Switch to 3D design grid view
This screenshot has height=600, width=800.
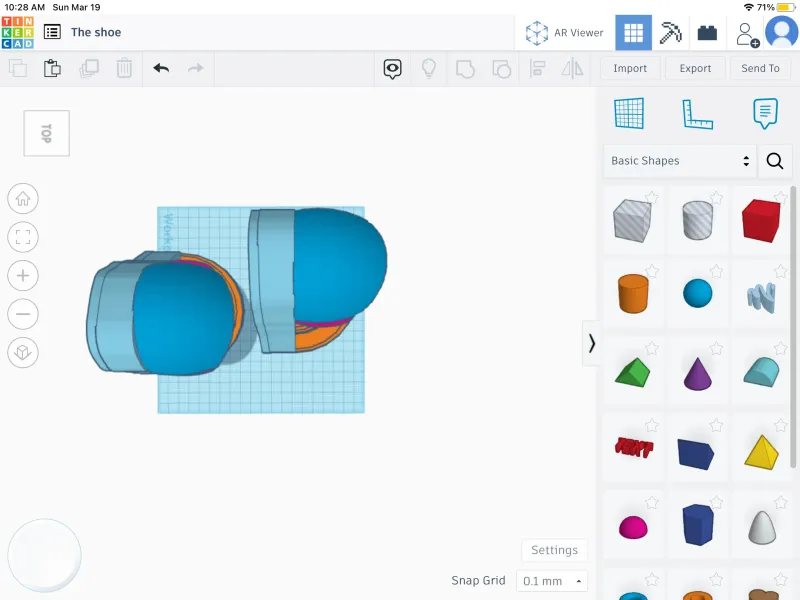point(633,33)
